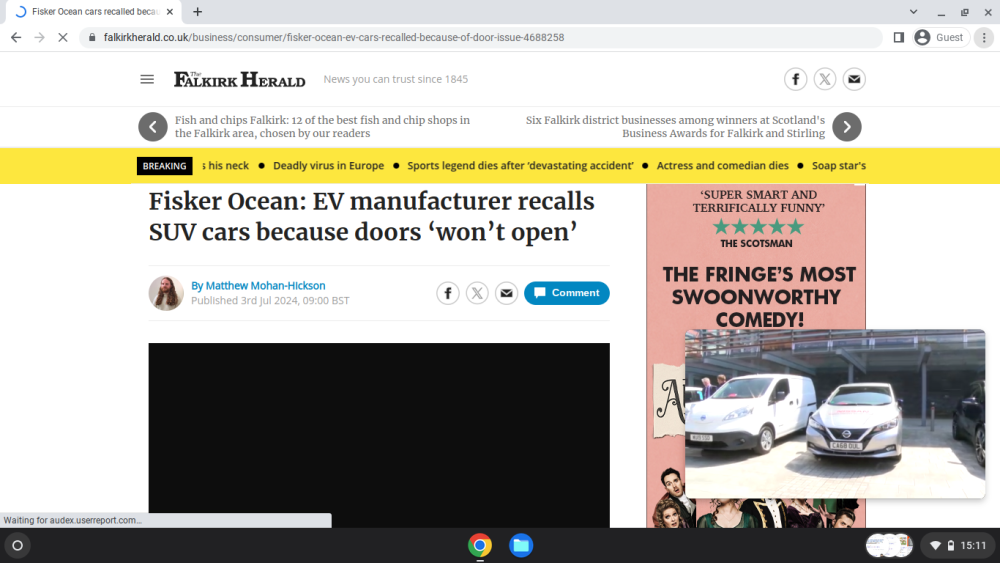Share article by email
The height and width of the screenshot is (563, 1000).
tap(506, 293)
